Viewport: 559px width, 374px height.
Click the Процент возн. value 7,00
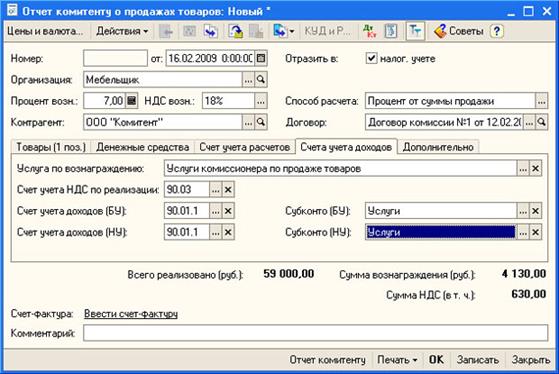pos(105,101)
